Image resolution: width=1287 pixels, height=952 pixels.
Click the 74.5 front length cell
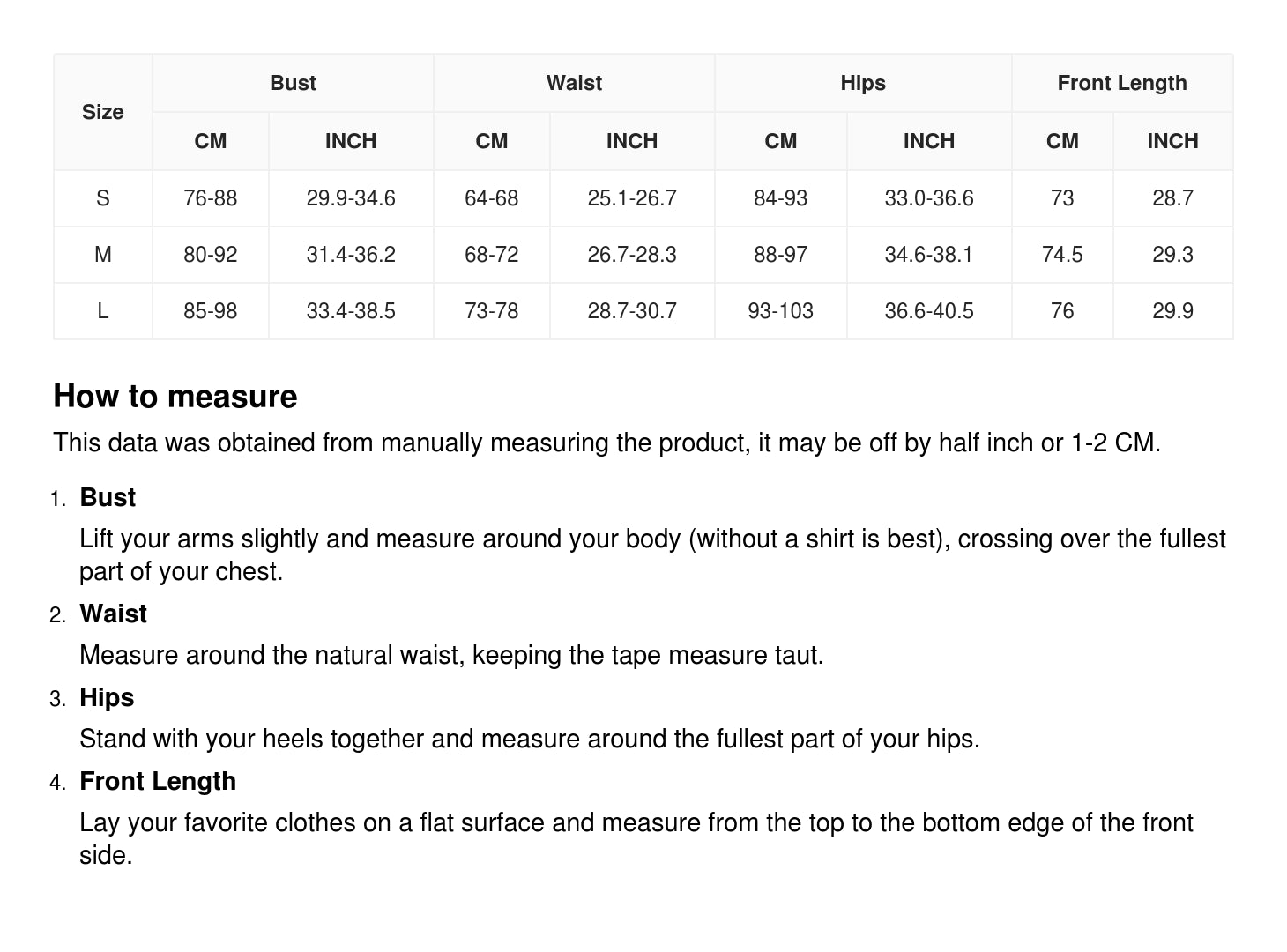pyautogui.click(x=1061, y=255)
